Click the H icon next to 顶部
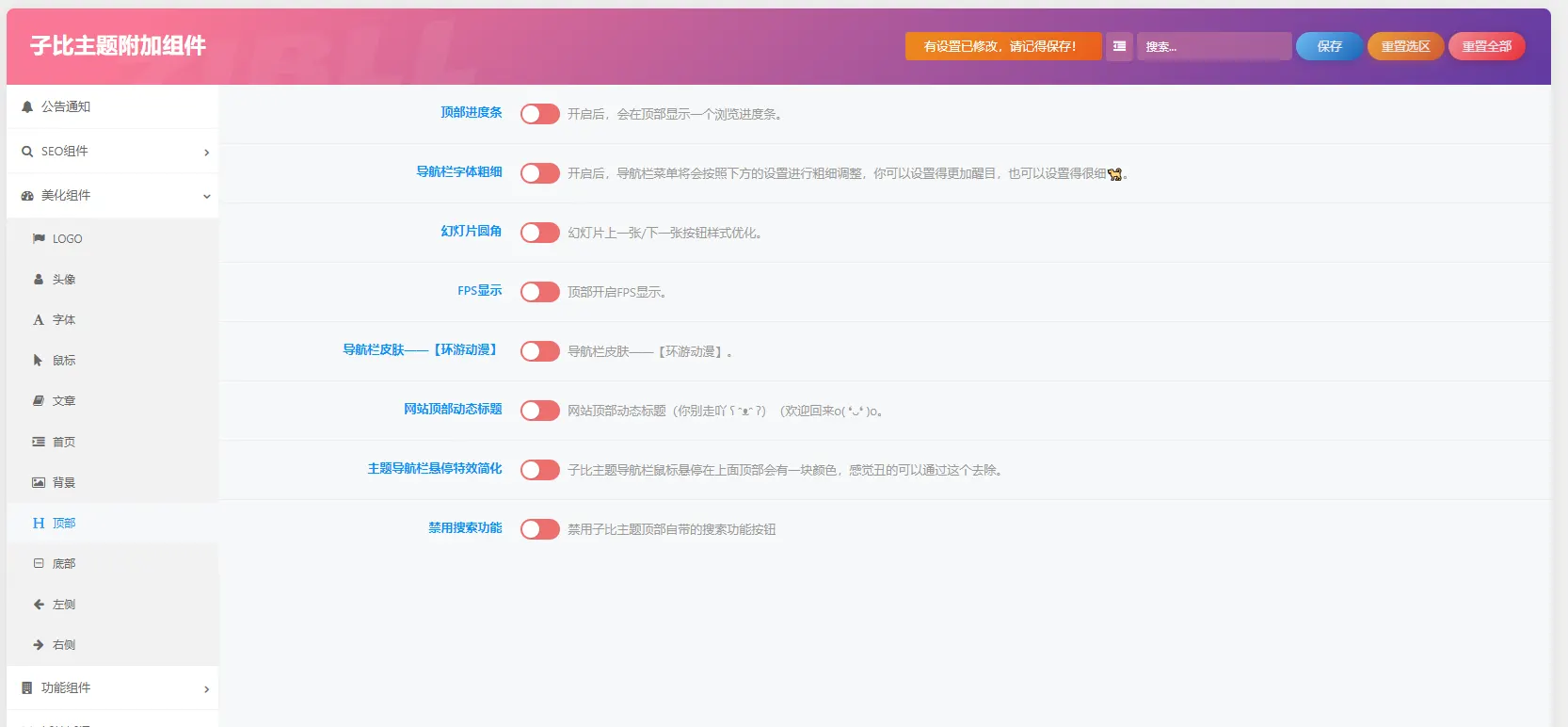This screenshot has width=1568, height=727. click(x=39, y=523)
